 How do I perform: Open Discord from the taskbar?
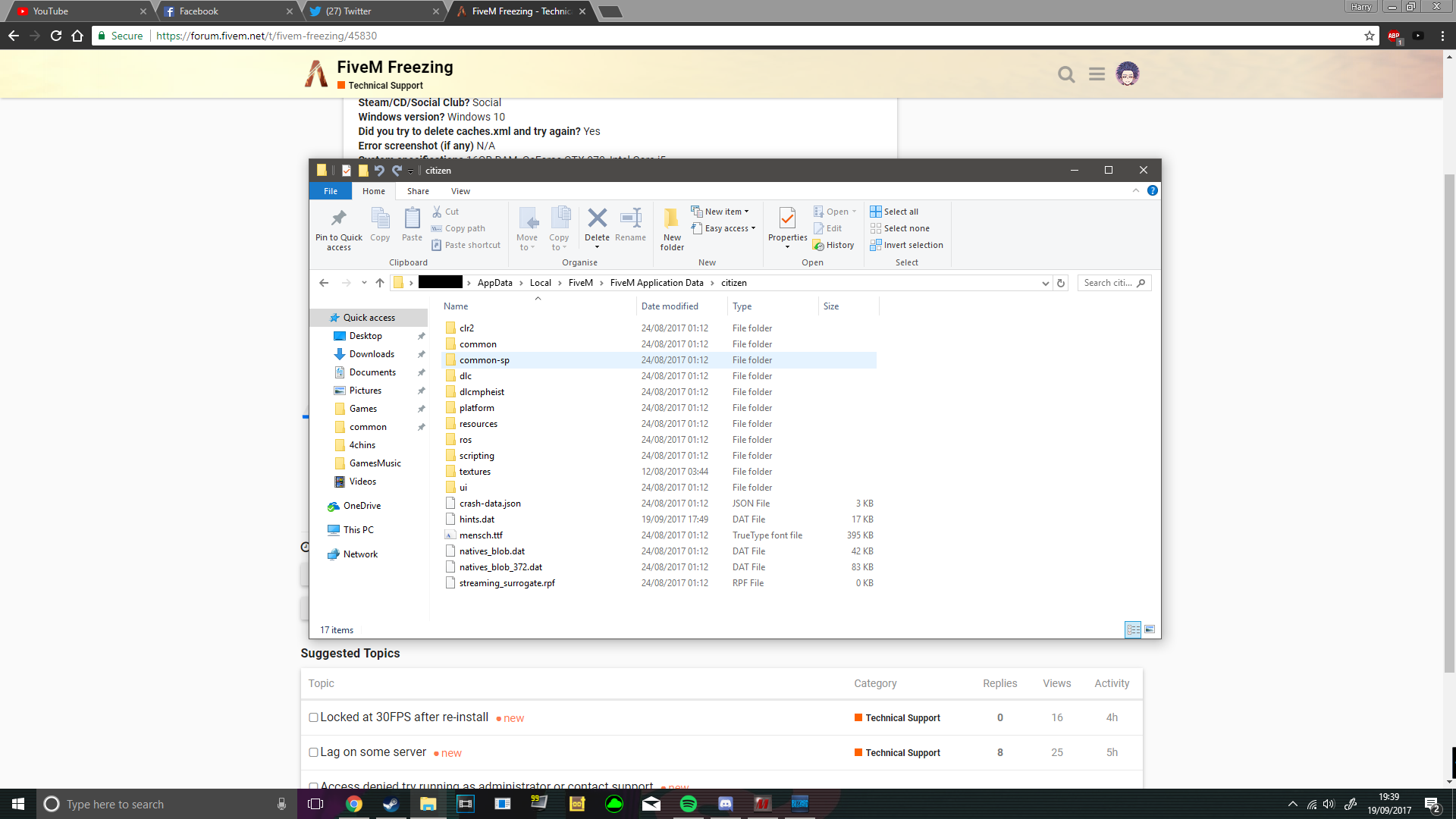click(726, 804)
